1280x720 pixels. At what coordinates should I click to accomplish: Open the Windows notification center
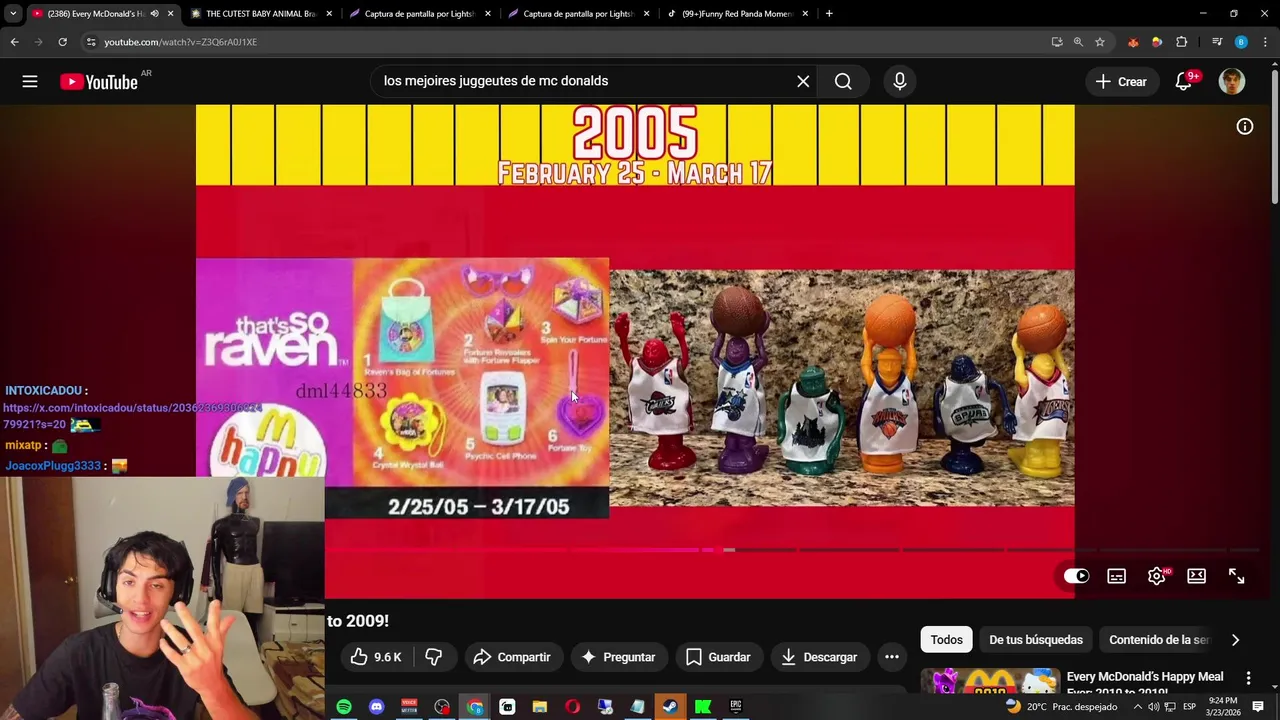click(x=1258, y=707)
